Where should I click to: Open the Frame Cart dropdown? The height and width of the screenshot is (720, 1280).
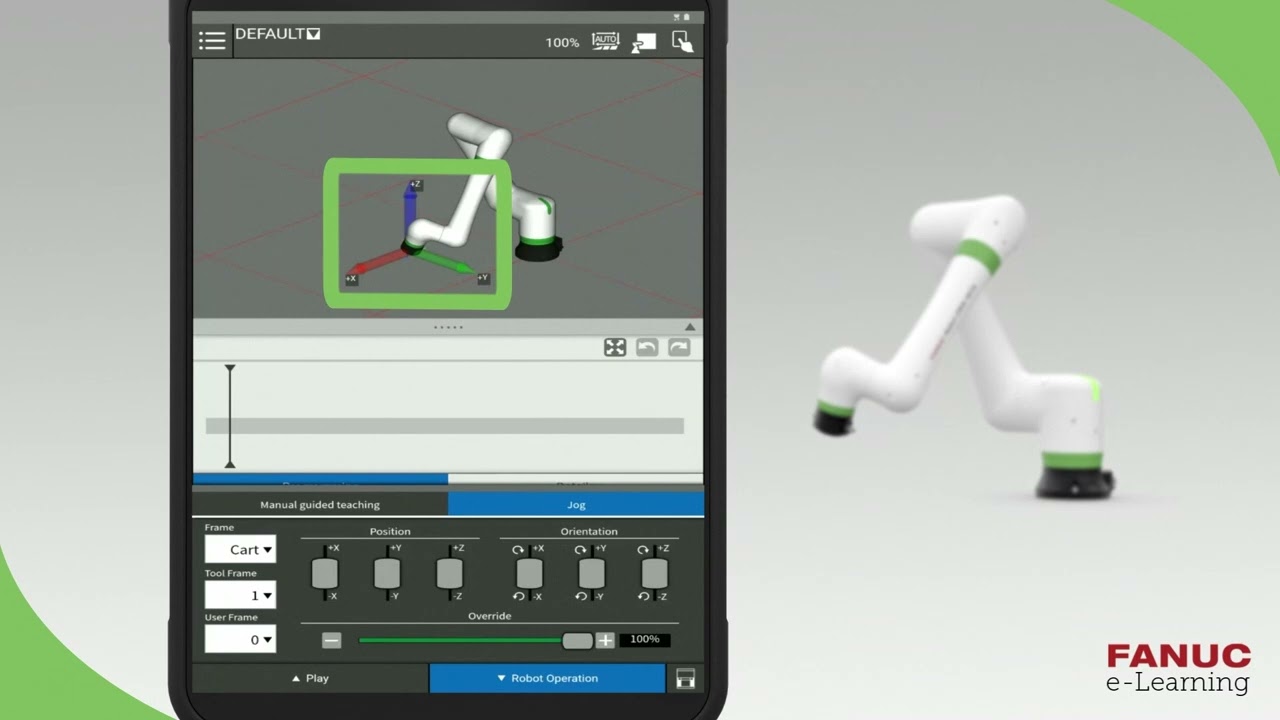[x=240, y=549]
